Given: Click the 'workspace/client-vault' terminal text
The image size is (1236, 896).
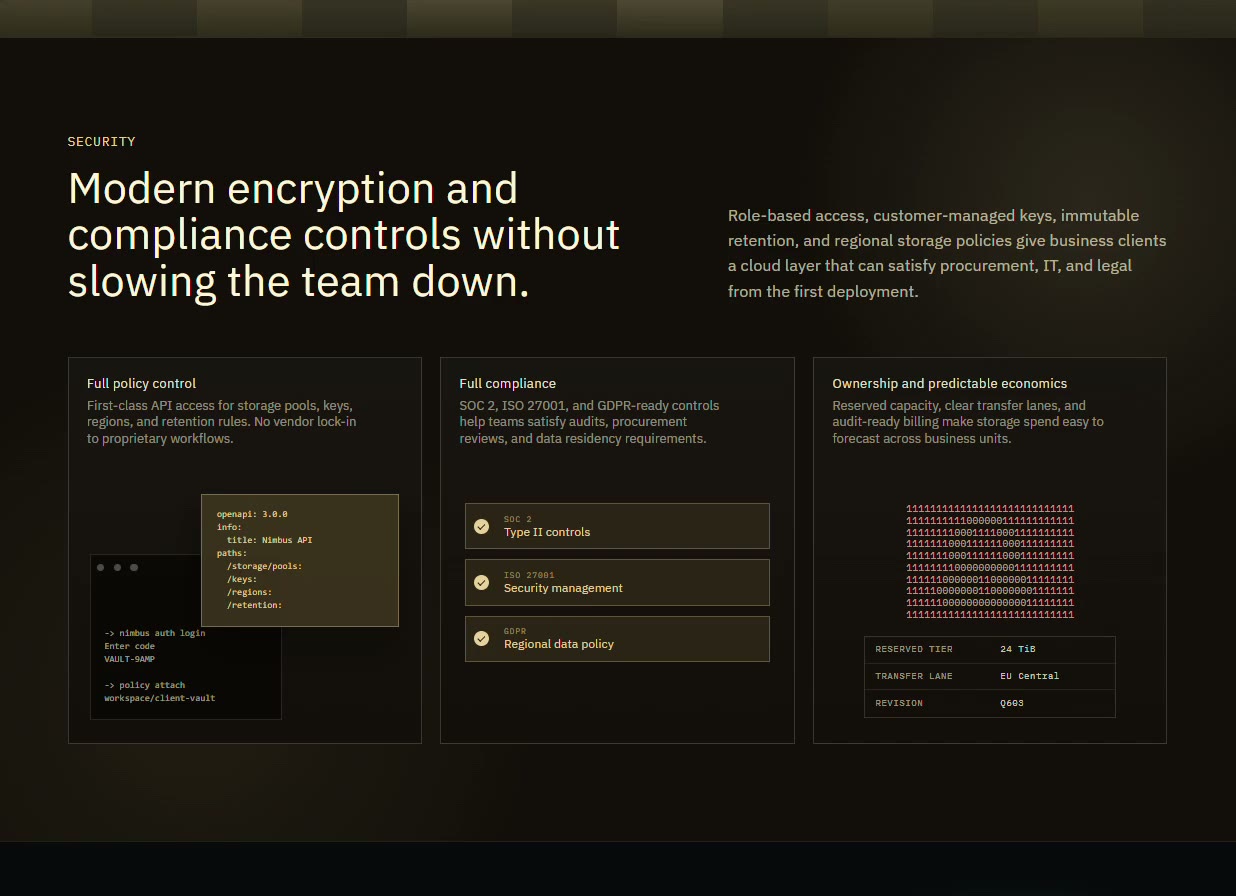Looking at the screenshot, I should [x=160, y=698].
